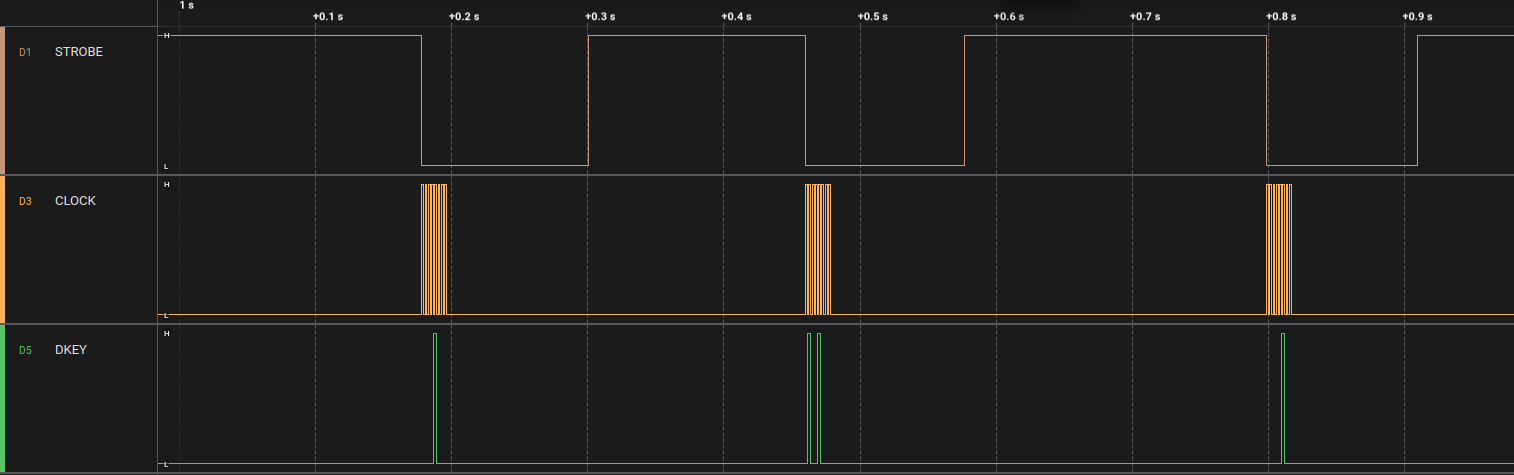Click the orange CLOCK channel color strip
This screenshot has width=1514, height=475.
[3, 249]
